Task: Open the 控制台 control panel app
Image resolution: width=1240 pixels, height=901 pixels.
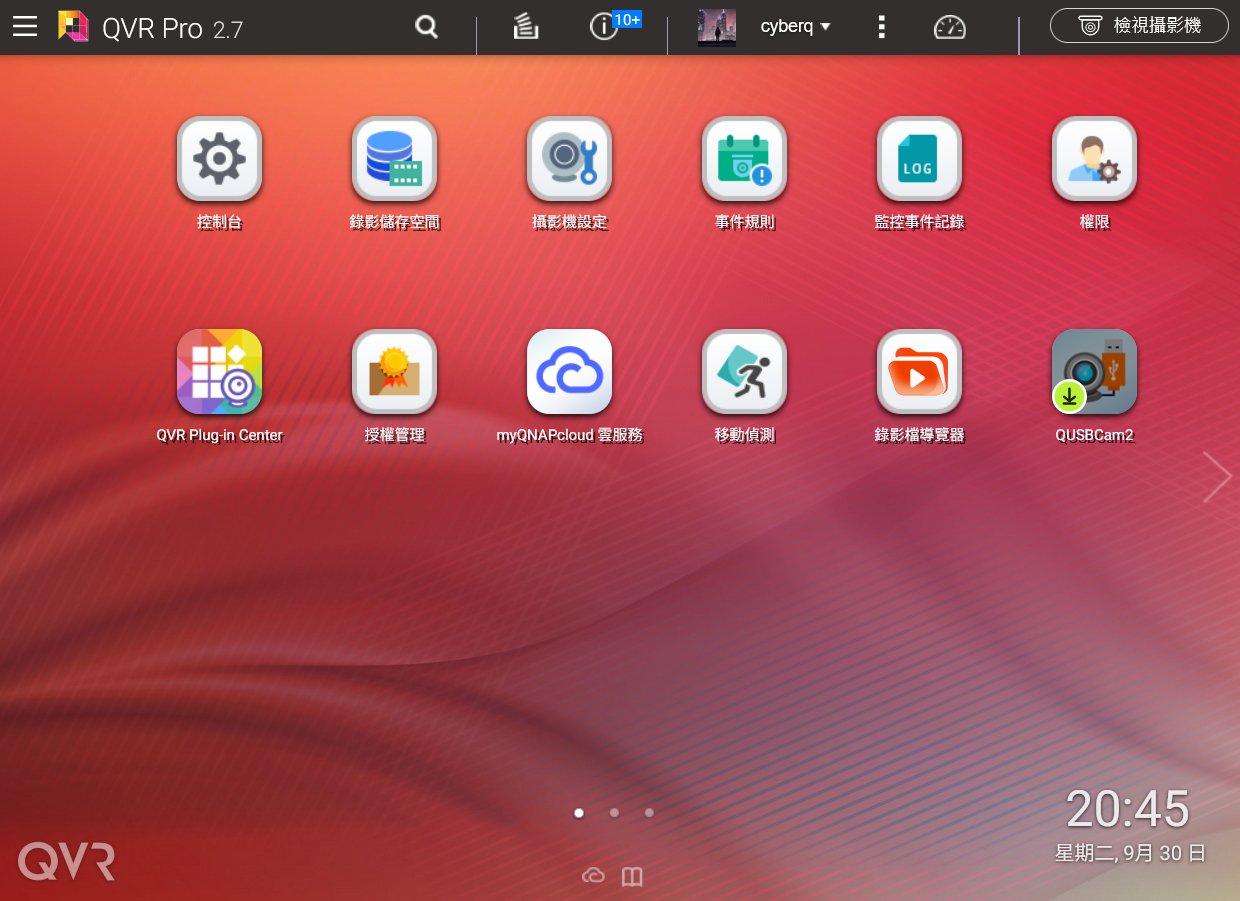Action: [x=219, y=159]
